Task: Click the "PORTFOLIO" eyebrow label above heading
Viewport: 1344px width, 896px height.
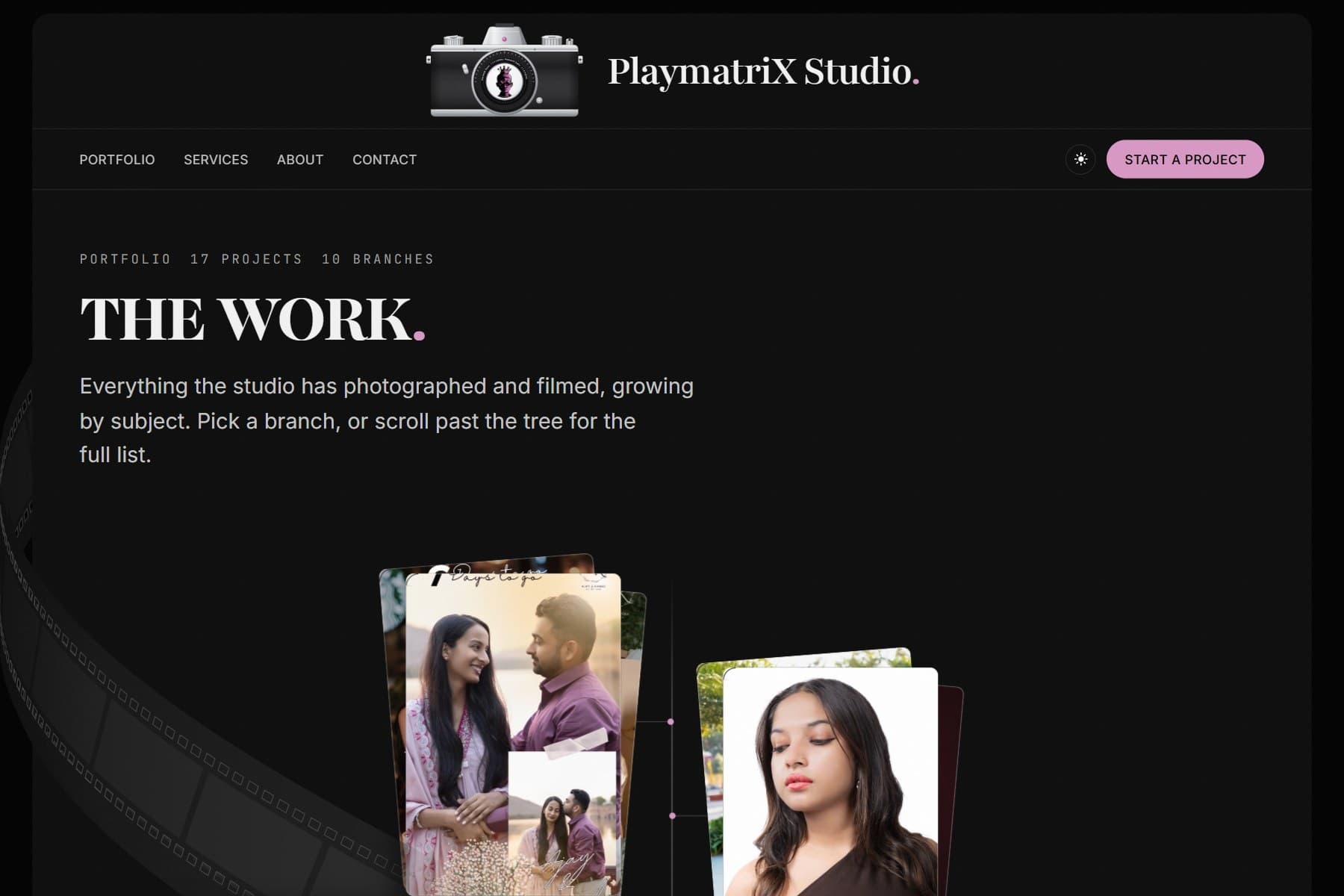Action: tap(125, 259)
